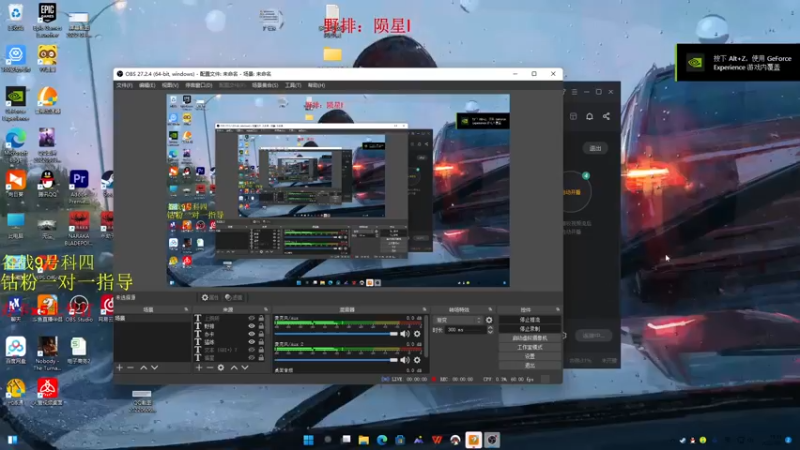Select the 野排 text source row
Screen dimensions: 800x450
[x=231, y=326]
